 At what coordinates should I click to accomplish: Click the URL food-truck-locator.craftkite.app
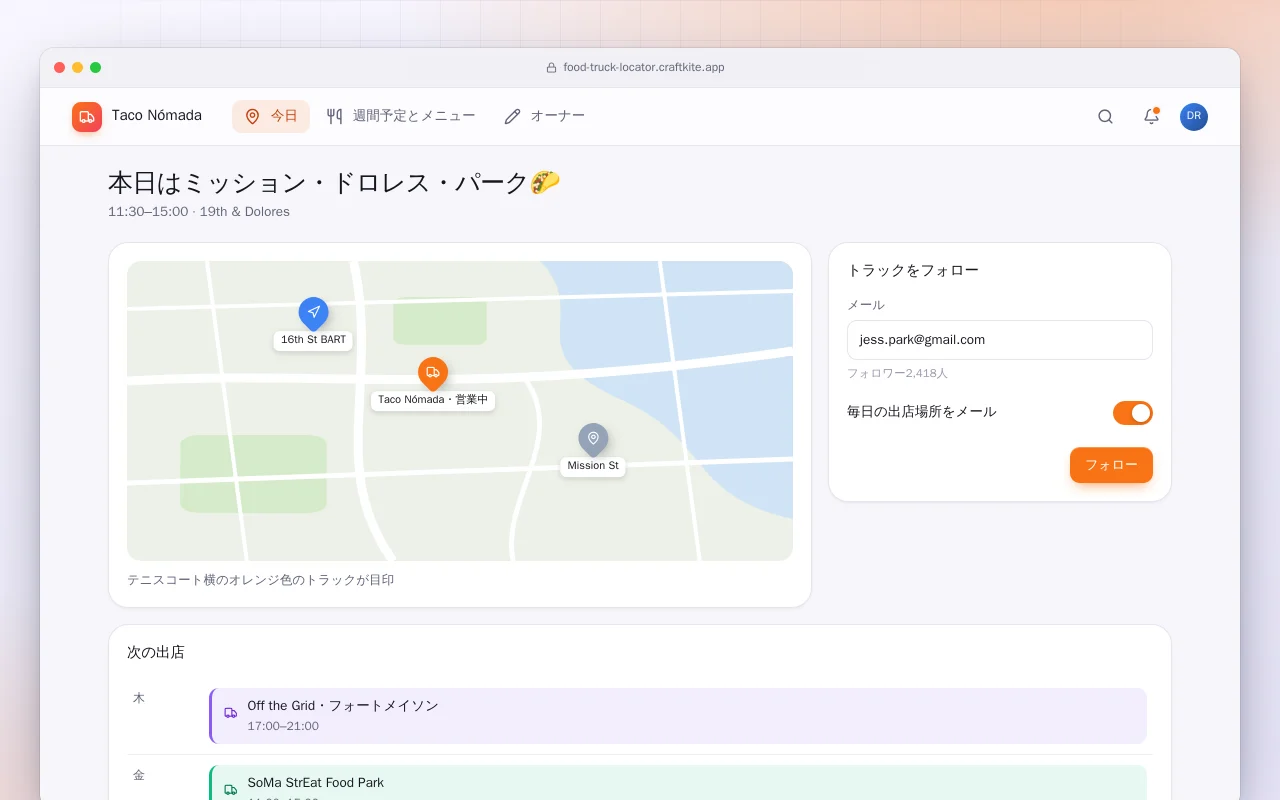pos(644,68)
